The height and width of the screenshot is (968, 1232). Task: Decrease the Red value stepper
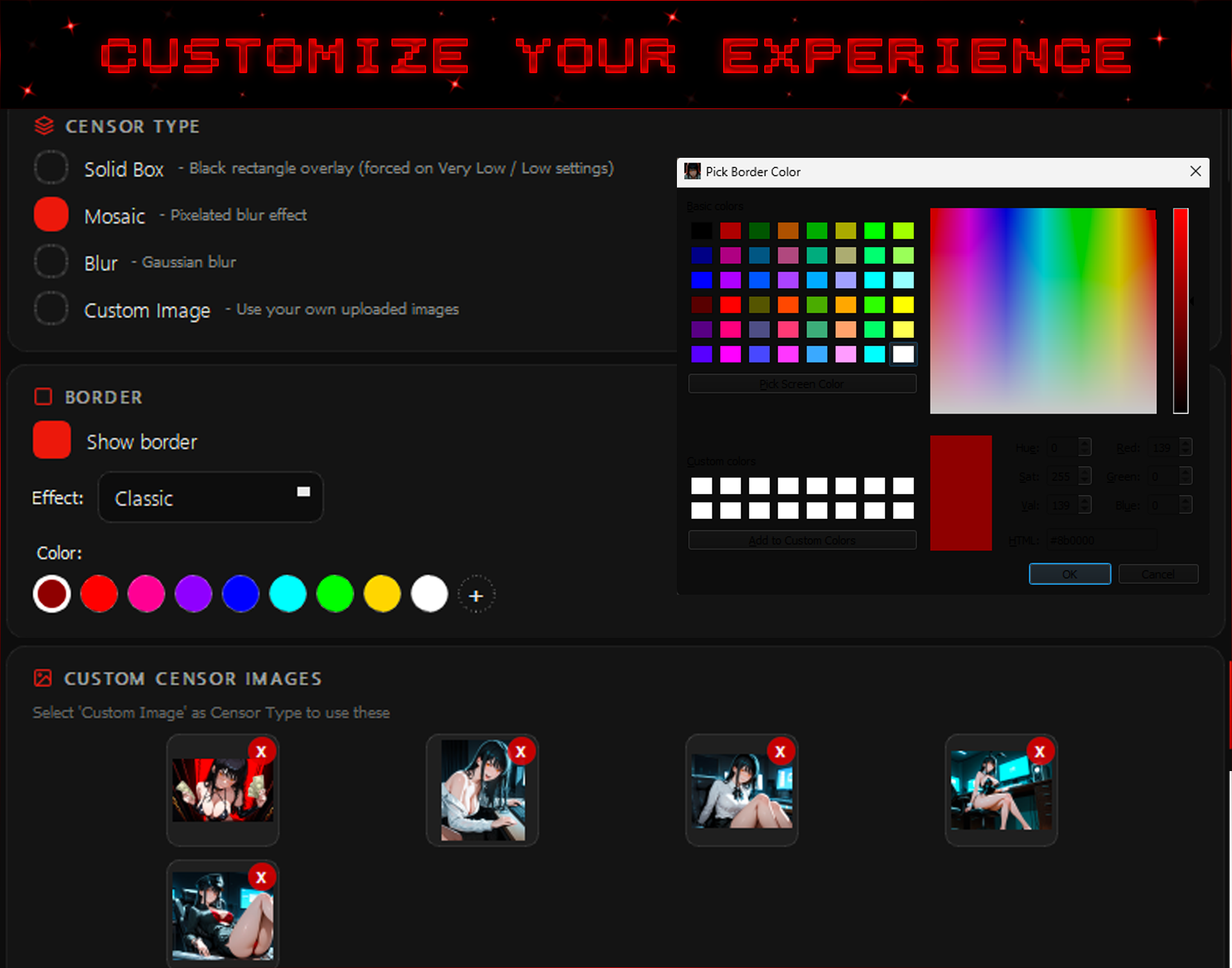pos(1186,452)
